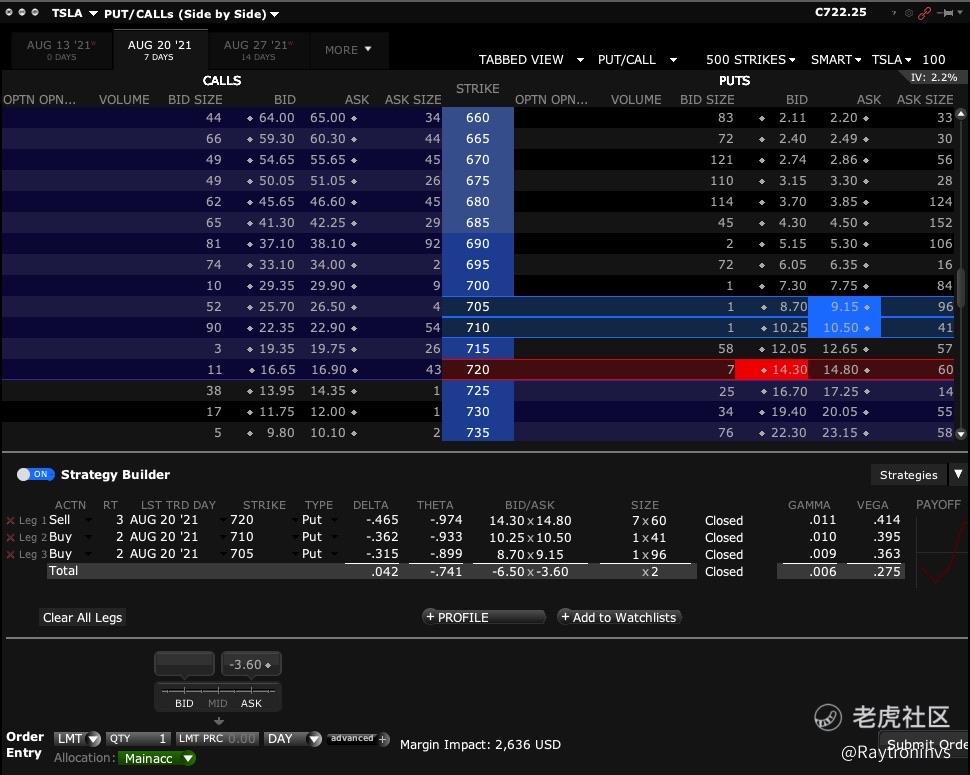This screenshot has height=775, width=970.
Task: Click the + PROFILE button
Action: (483, 617)
